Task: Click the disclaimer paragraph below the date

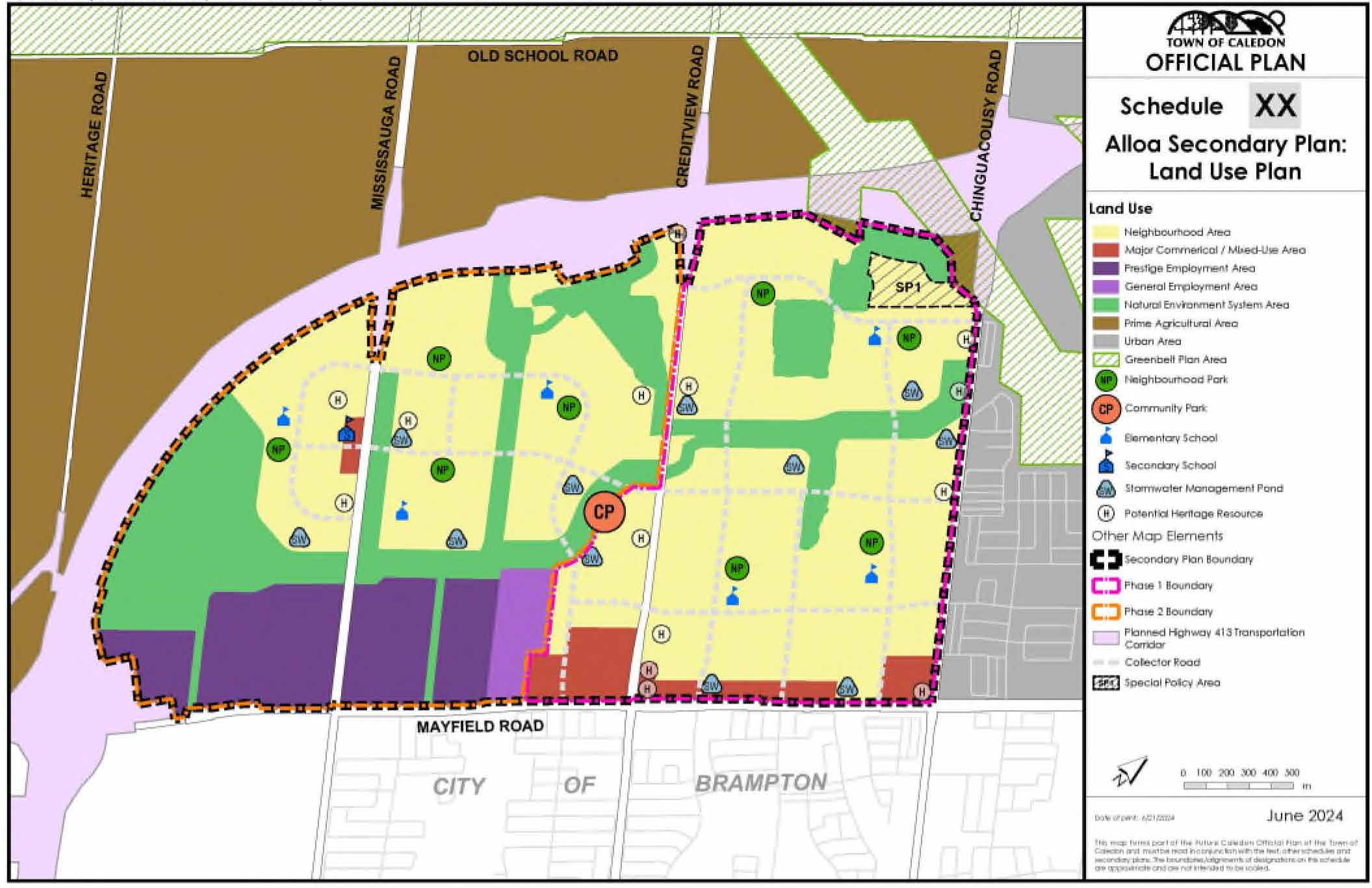Action: coord(1226,856)
